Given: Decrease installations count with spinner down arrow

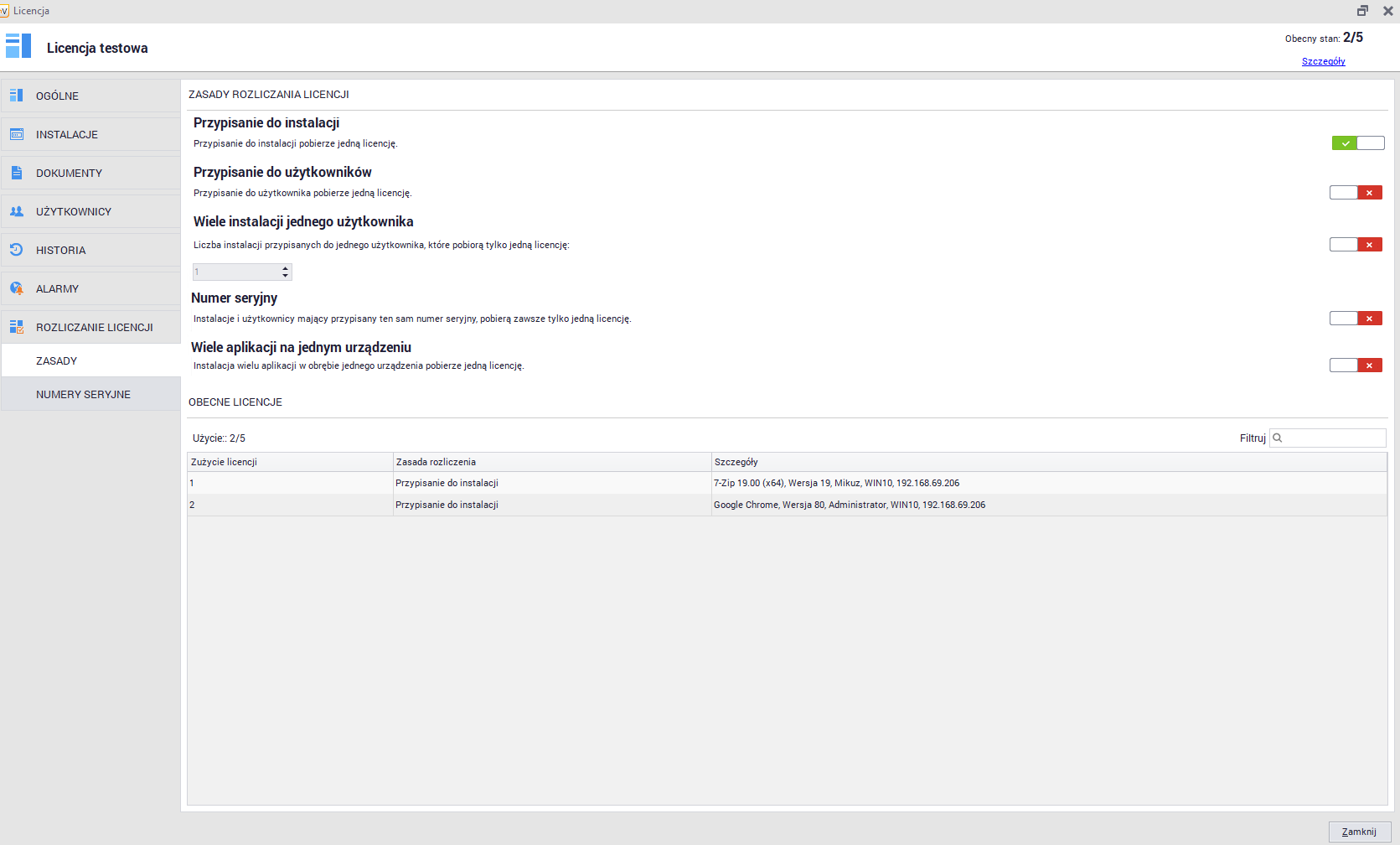Looking at the screenshot, I should click(x=286, y=276).
